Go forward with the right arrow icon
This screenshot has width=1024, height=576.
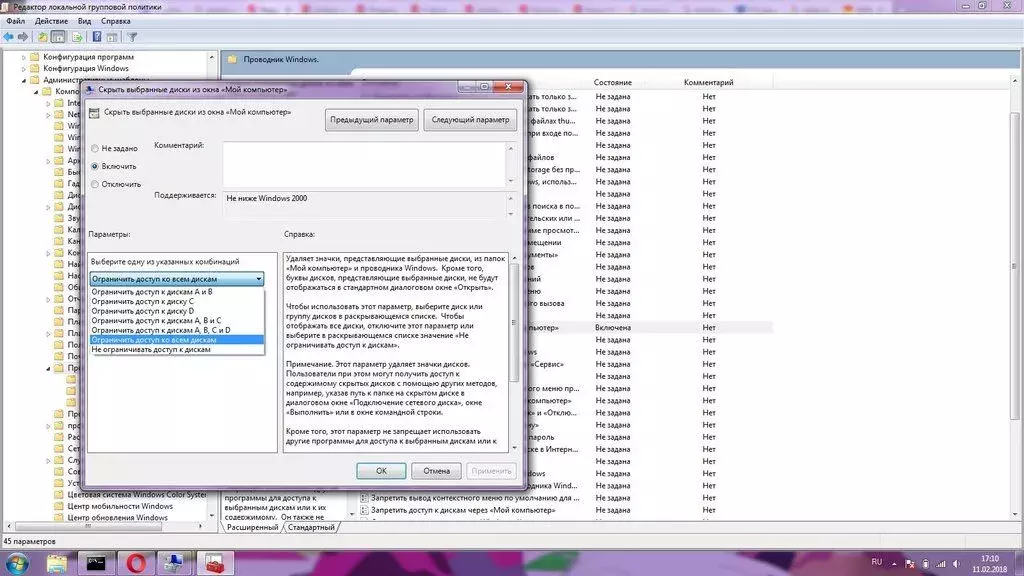click(23, 37)
